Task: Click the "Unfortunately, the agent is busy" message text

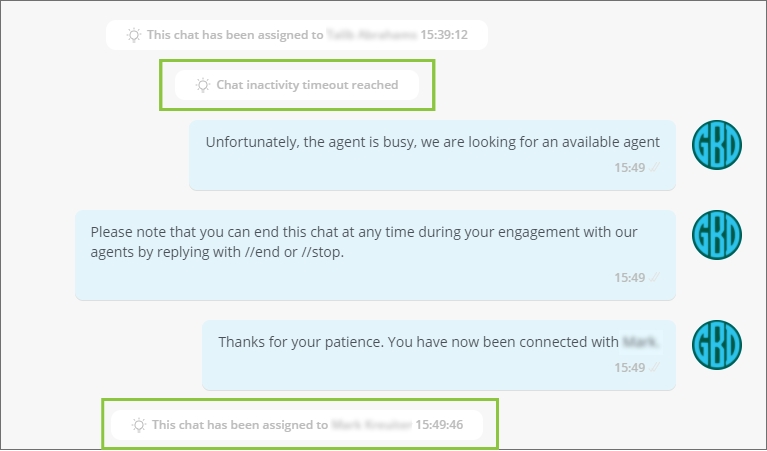Action: pyautogui.click(x=432, y=142)
